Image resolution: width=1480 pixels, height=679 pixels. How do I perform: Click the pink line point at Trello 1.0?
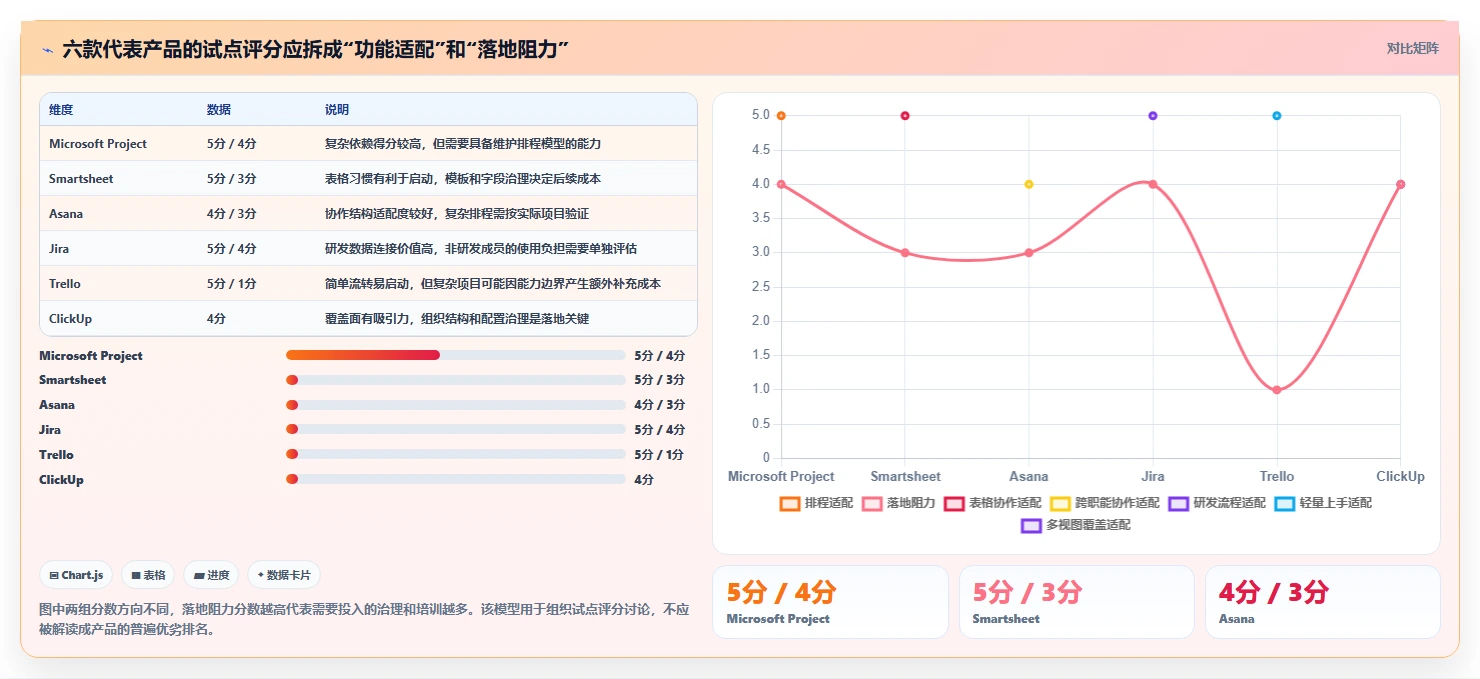[1277, 390]
